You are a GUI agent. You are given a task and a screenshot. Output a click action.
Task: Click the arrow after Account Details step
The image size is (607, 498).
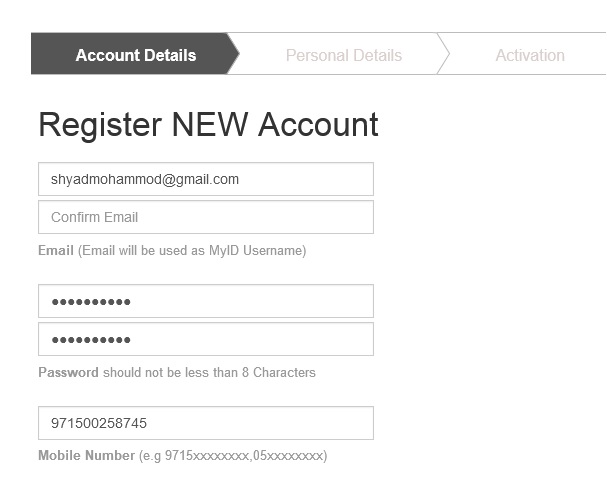pos(233,55)
